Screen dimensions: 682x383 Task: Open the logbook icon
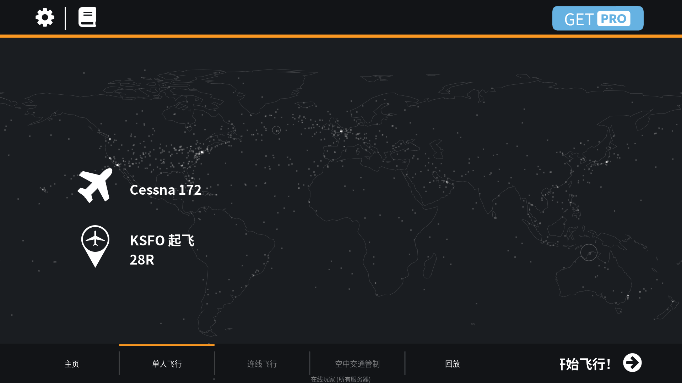tap(87, 17)
